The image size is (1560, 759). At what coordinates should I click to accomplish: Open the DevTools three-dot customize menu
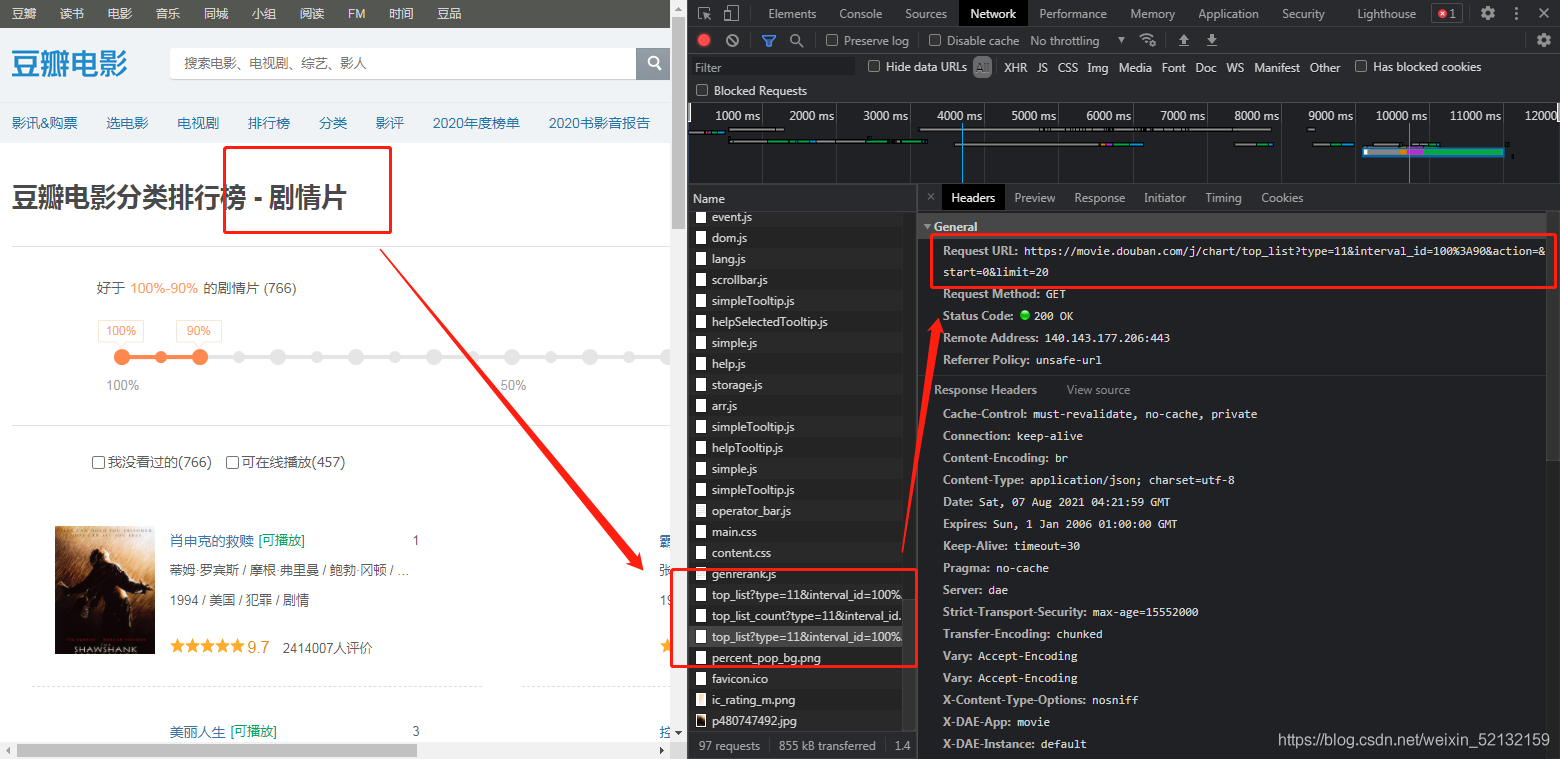tap(1515, 13)
